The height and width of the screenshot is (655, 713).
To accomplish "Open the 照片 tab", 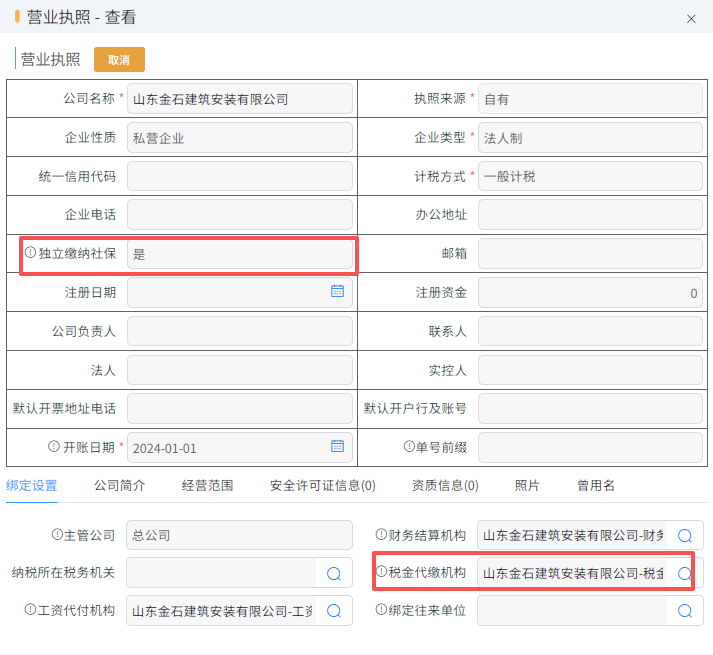I will point(527,486).
